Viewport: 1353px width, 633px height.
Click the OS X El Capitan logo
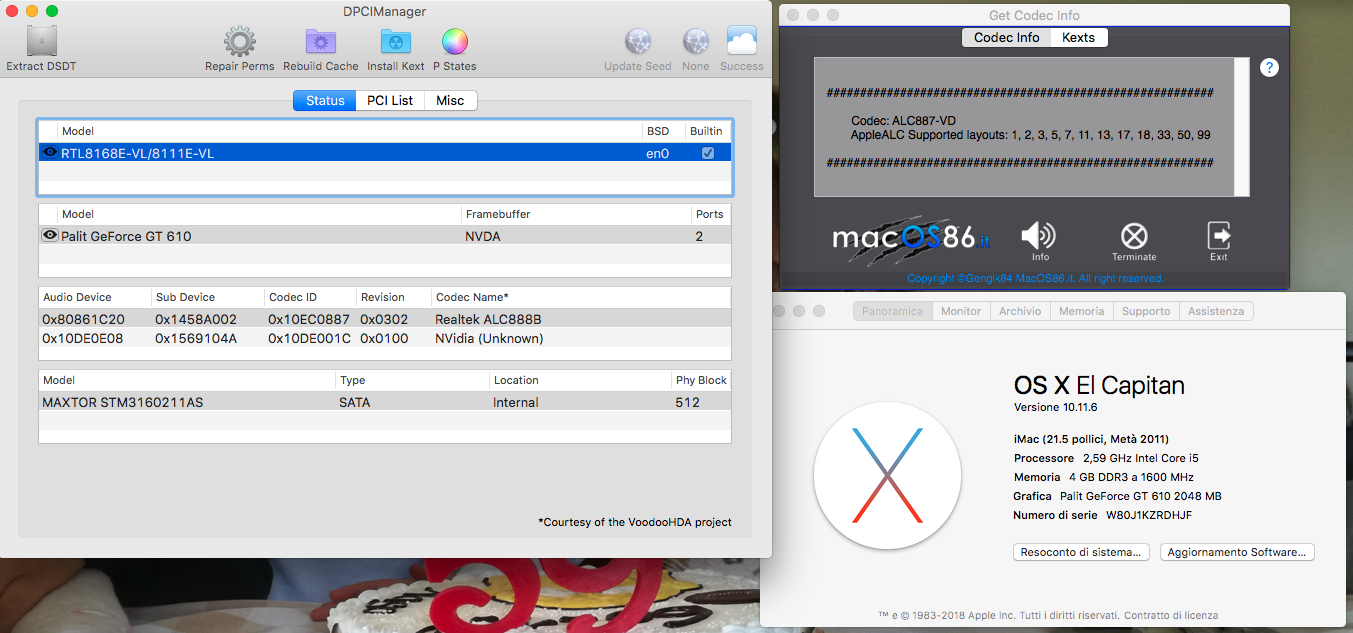(x=887, y=475)
